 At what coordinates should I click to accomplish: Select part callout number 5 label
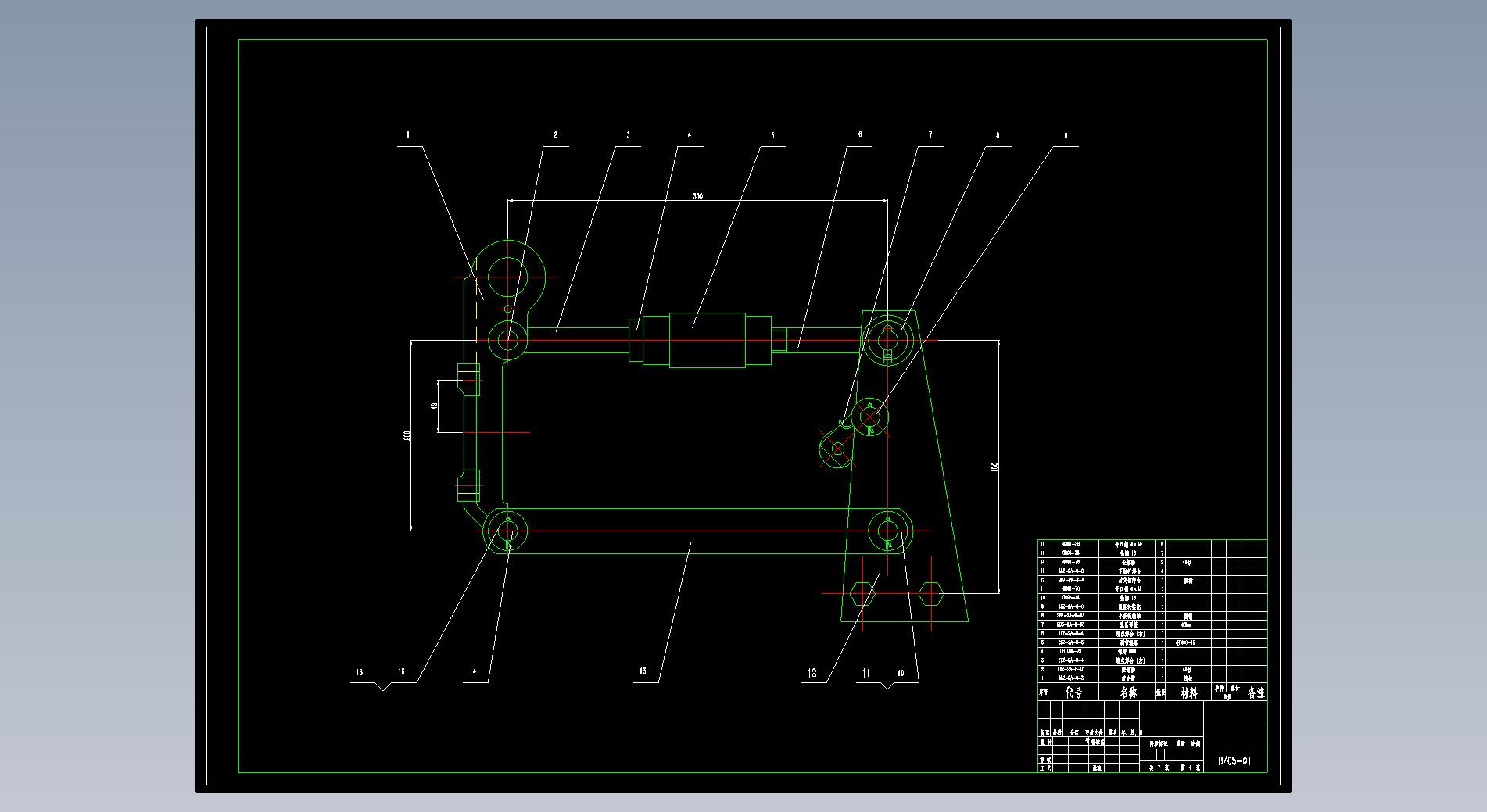[x=772, y=135]
